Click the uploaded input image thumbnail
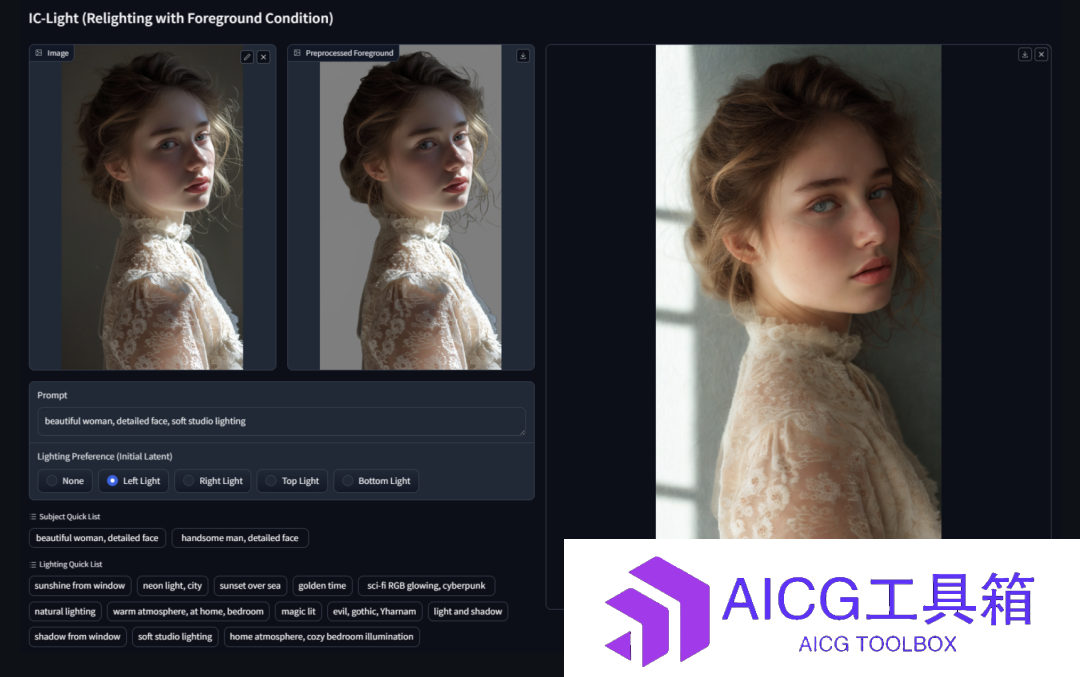Screen dimensions: 1080x677 click(x=152, y=207)
